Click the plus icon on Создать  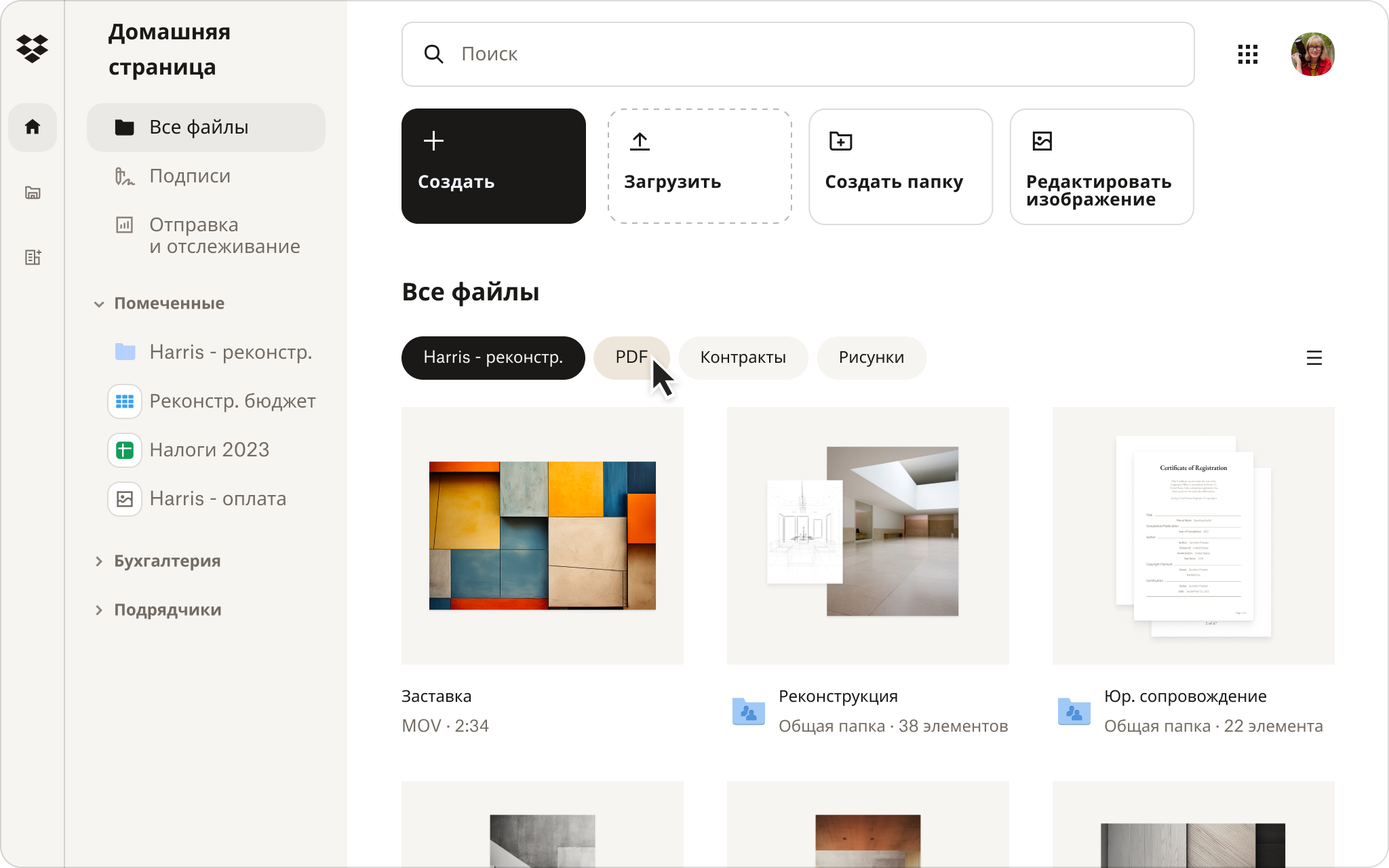click(433, 141)
